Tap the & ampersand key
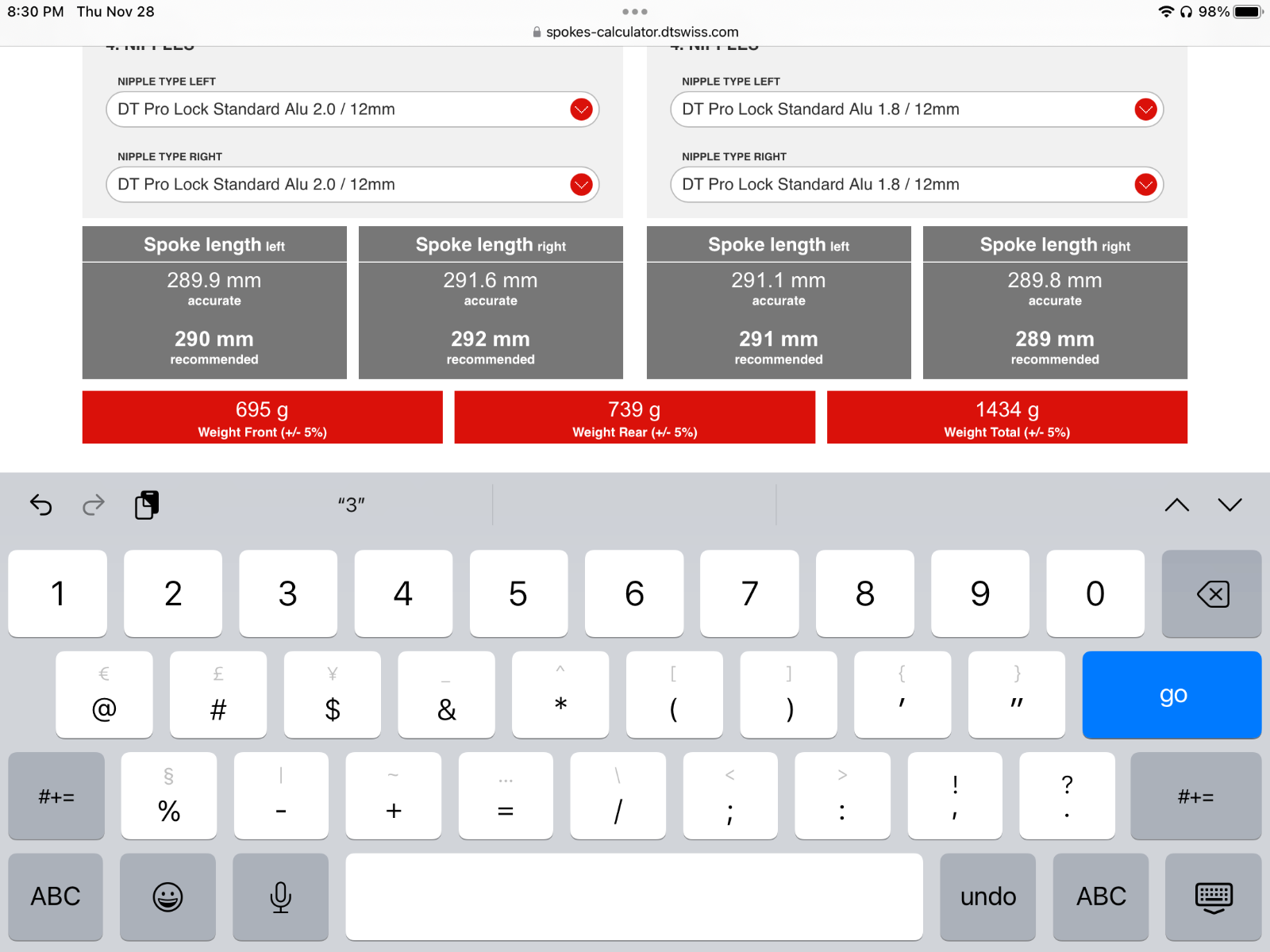 447,695
